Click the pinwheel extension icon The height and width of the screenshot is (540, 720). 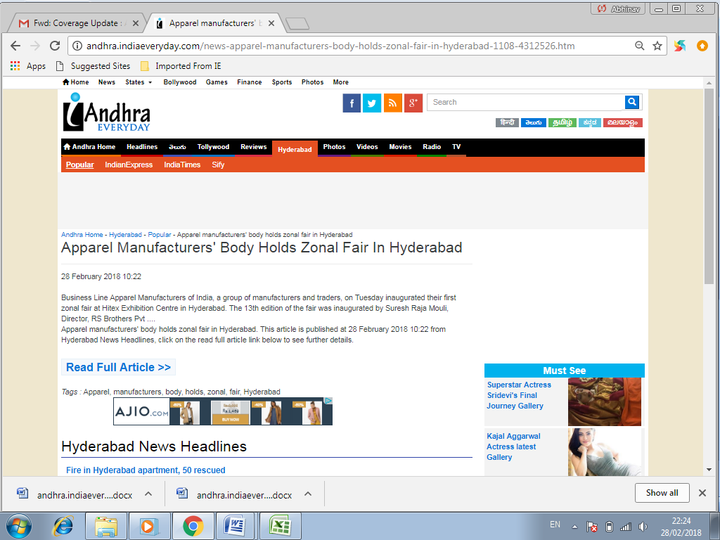[x=680, y=45]
